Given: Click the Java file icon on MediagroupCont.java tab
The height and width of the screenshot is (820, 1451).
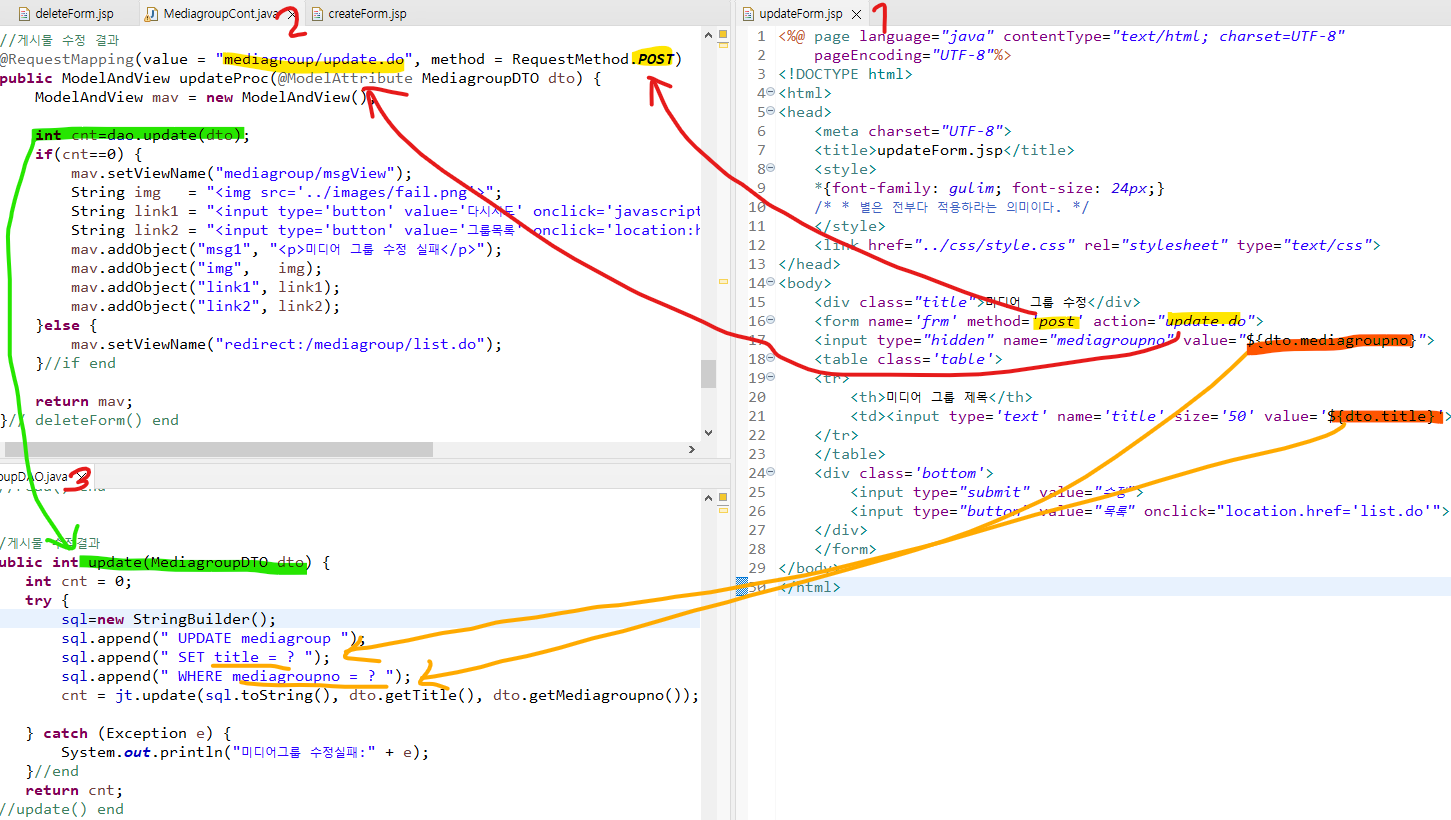Looking at the screenshot, I should (x=151, y=14).
